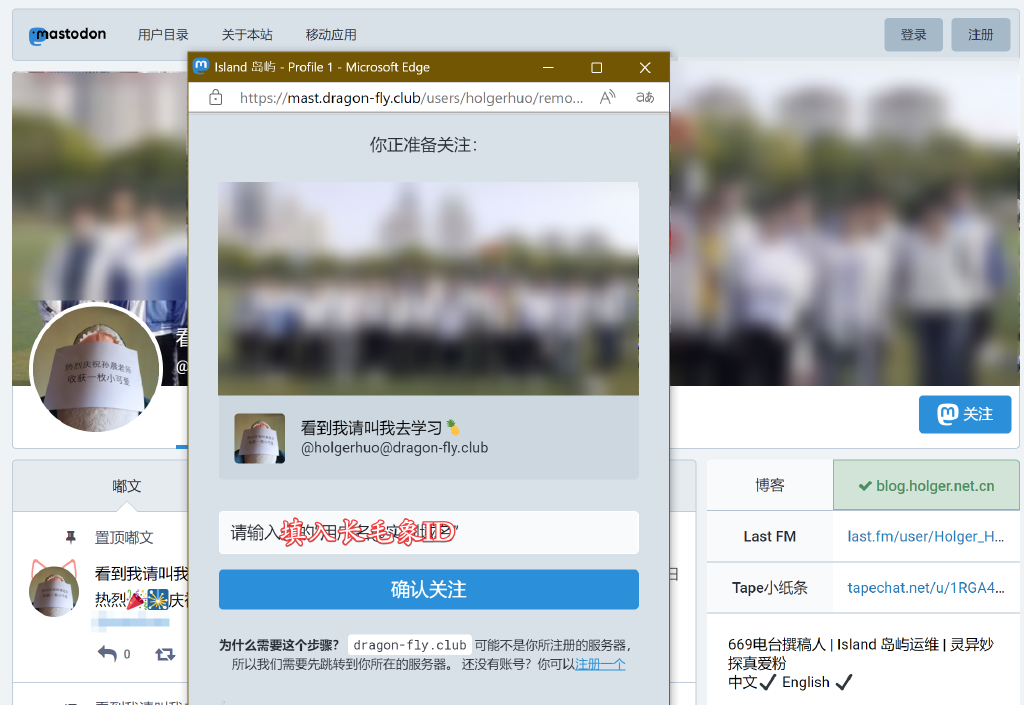Click the Mastodon ID input field
This screenshot has width=1024, height=705.
coord(428,533)
